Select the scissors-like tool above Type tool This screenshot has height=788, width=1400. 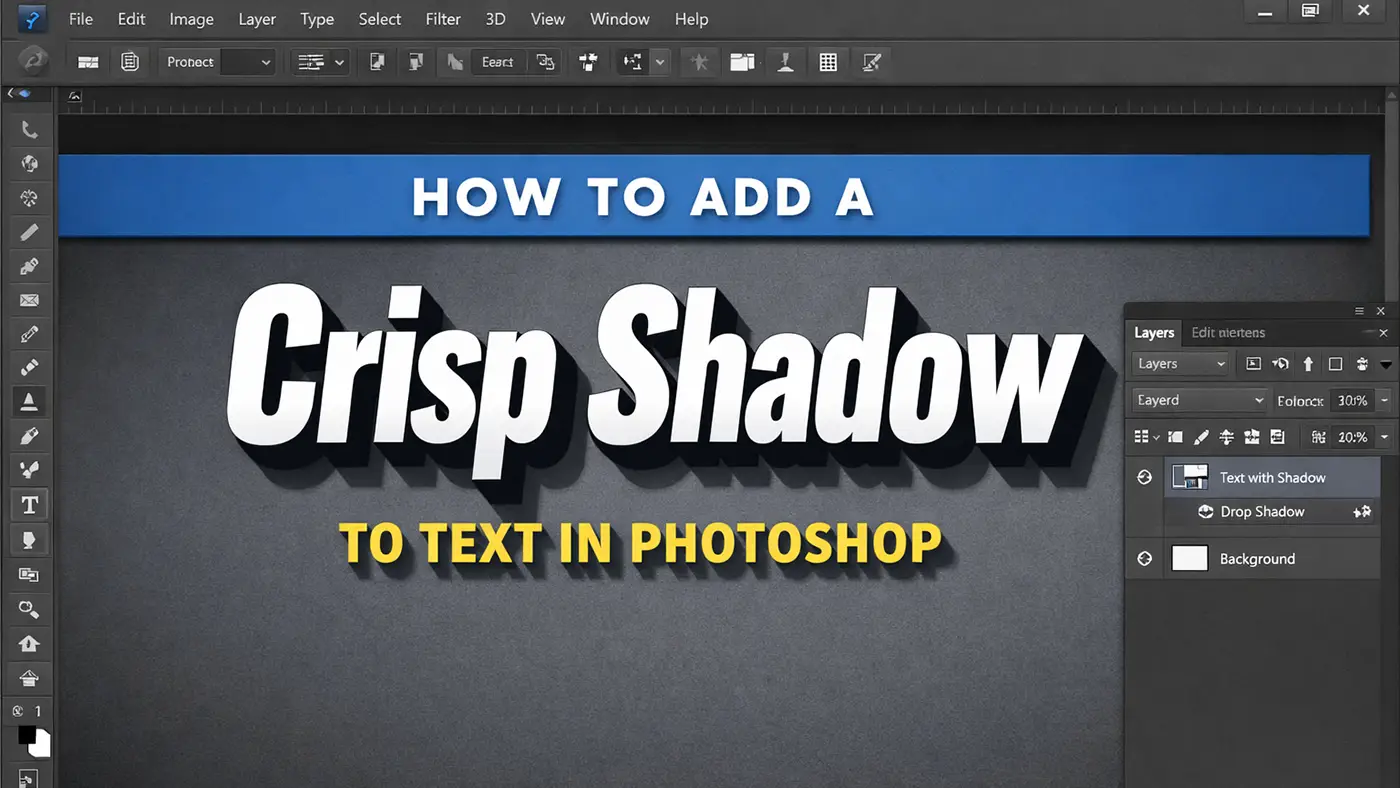coord(29,469)
